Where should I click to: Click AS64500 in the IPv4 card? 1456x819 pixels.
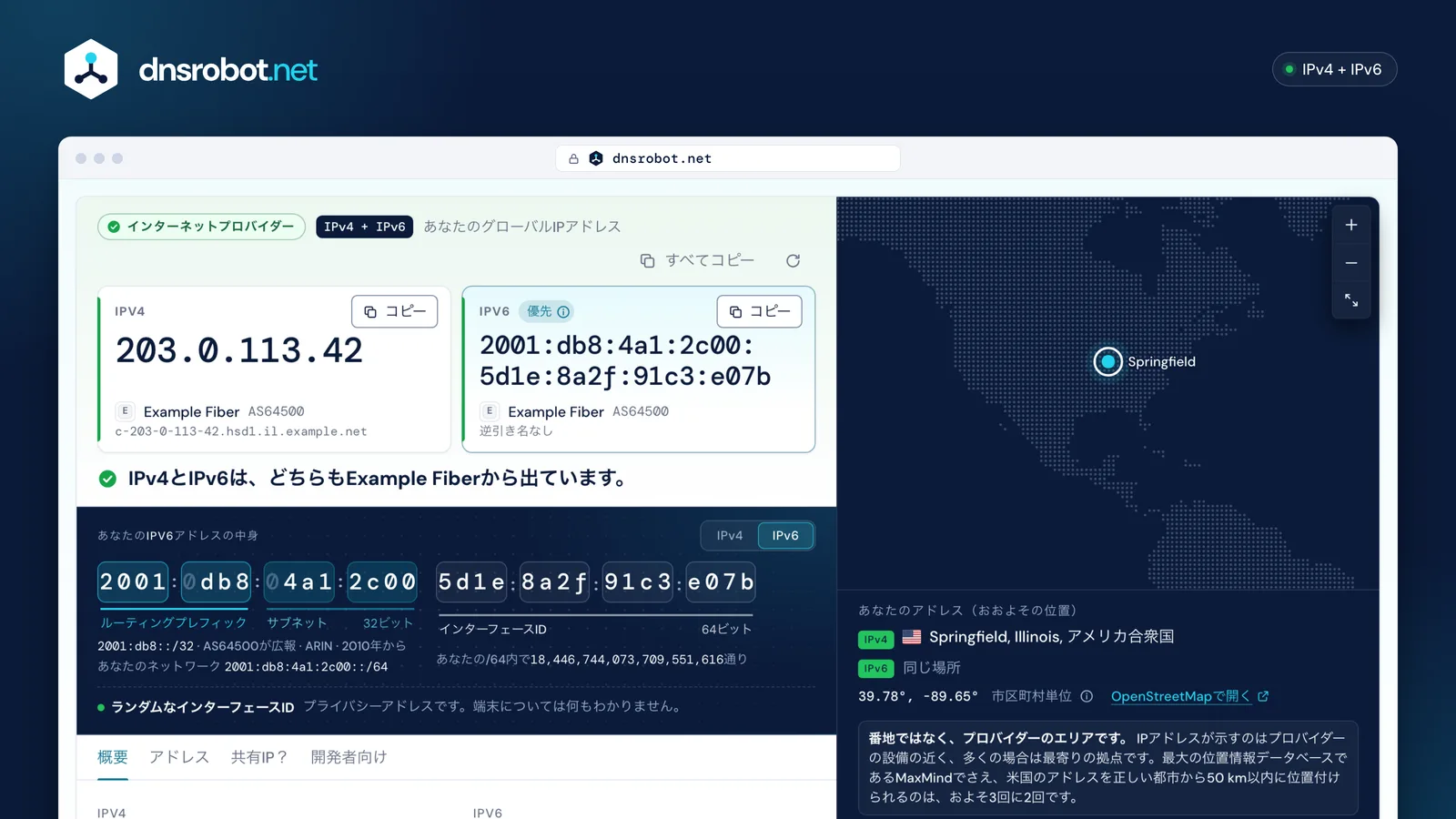click(x=277, y=411)
